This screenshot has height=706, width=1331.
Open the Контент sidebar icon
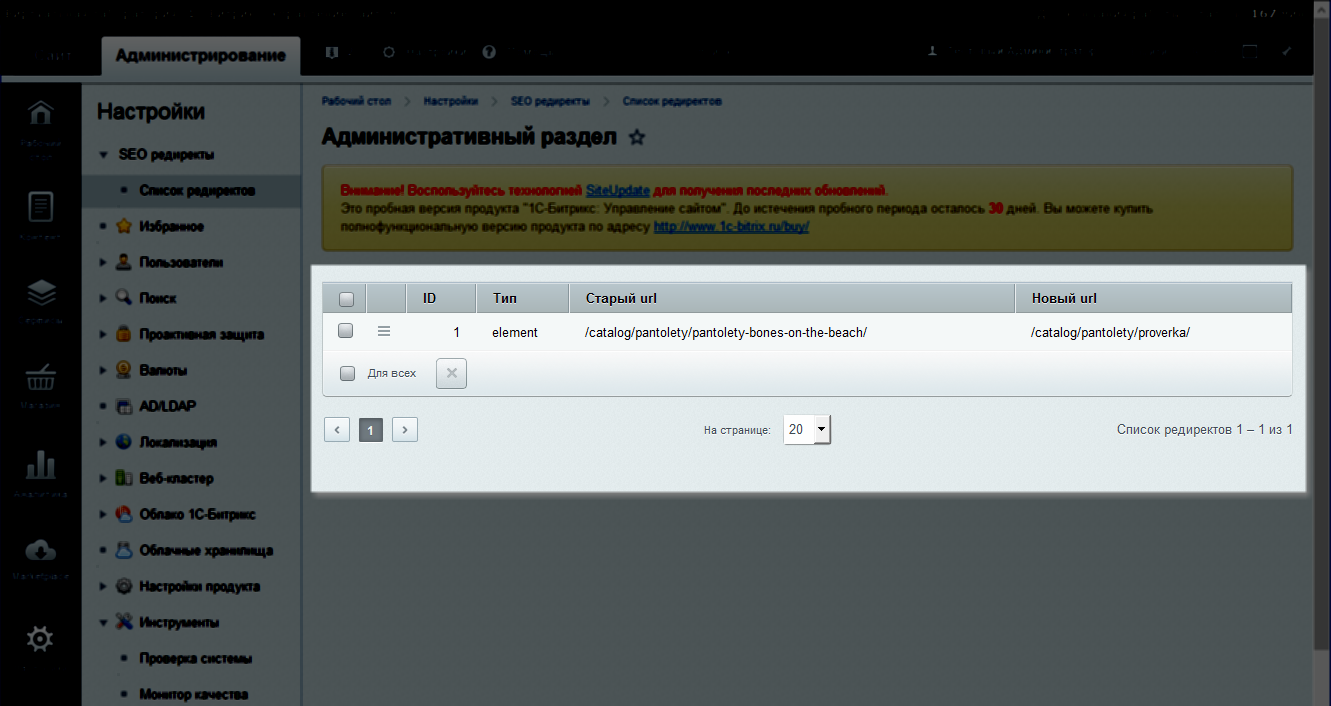40,205
